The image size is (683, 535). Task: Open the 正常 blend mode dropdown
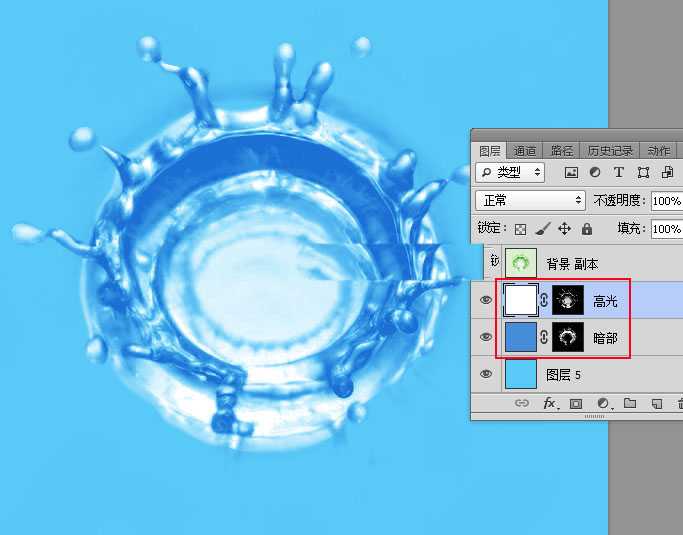(x=530, y=200)
